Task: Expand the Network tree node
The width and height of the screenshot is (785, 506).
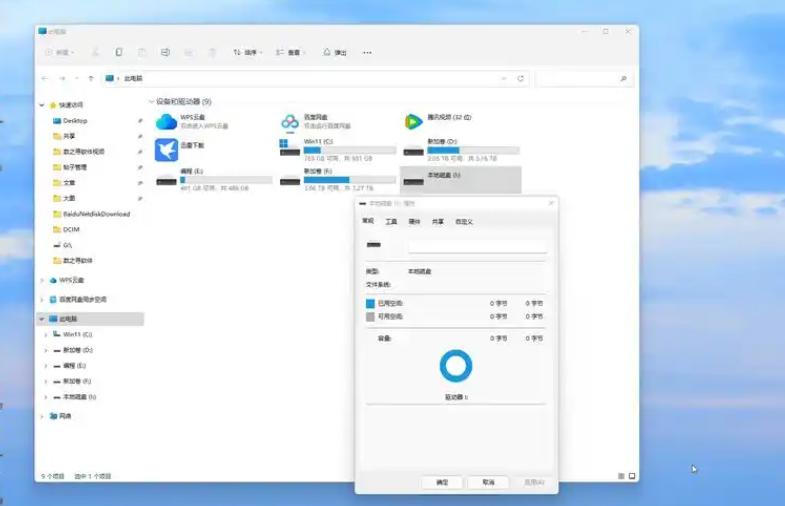Action: click(x=42, y=416)
